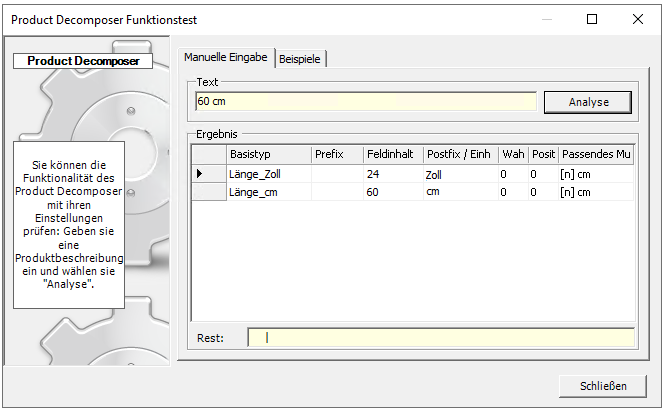Click the grid's top-left corner header cell
665x412 pixels.
point(209,154)
